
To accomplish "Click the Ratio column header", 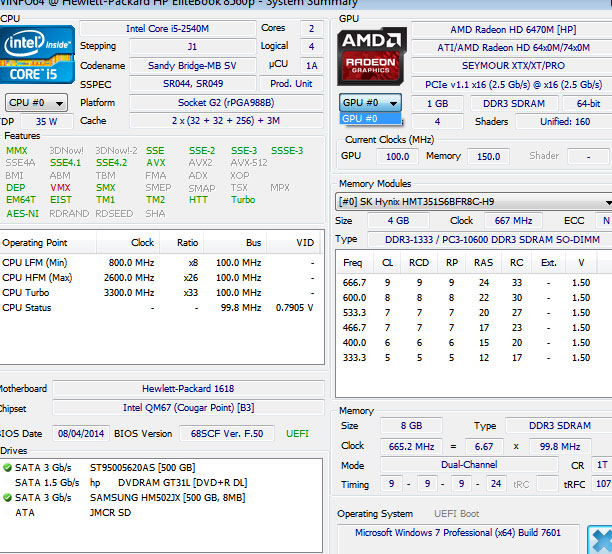I will [181, 243].
